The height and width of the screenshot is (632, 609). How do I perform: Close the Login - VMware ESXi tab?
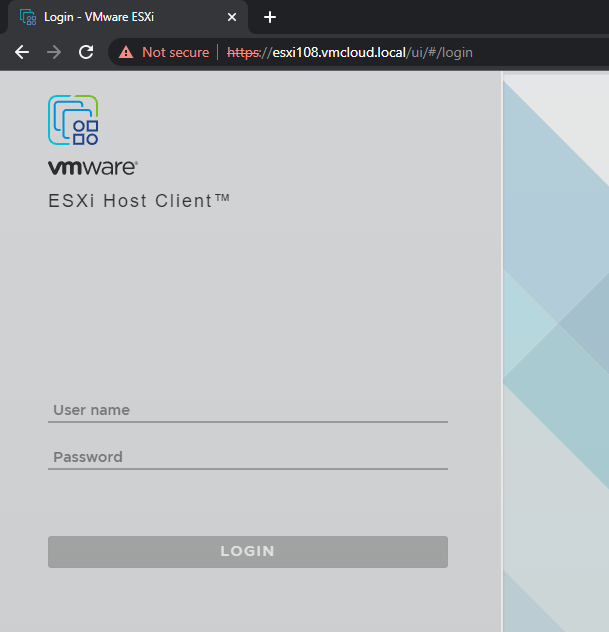[x=232, y=17]
